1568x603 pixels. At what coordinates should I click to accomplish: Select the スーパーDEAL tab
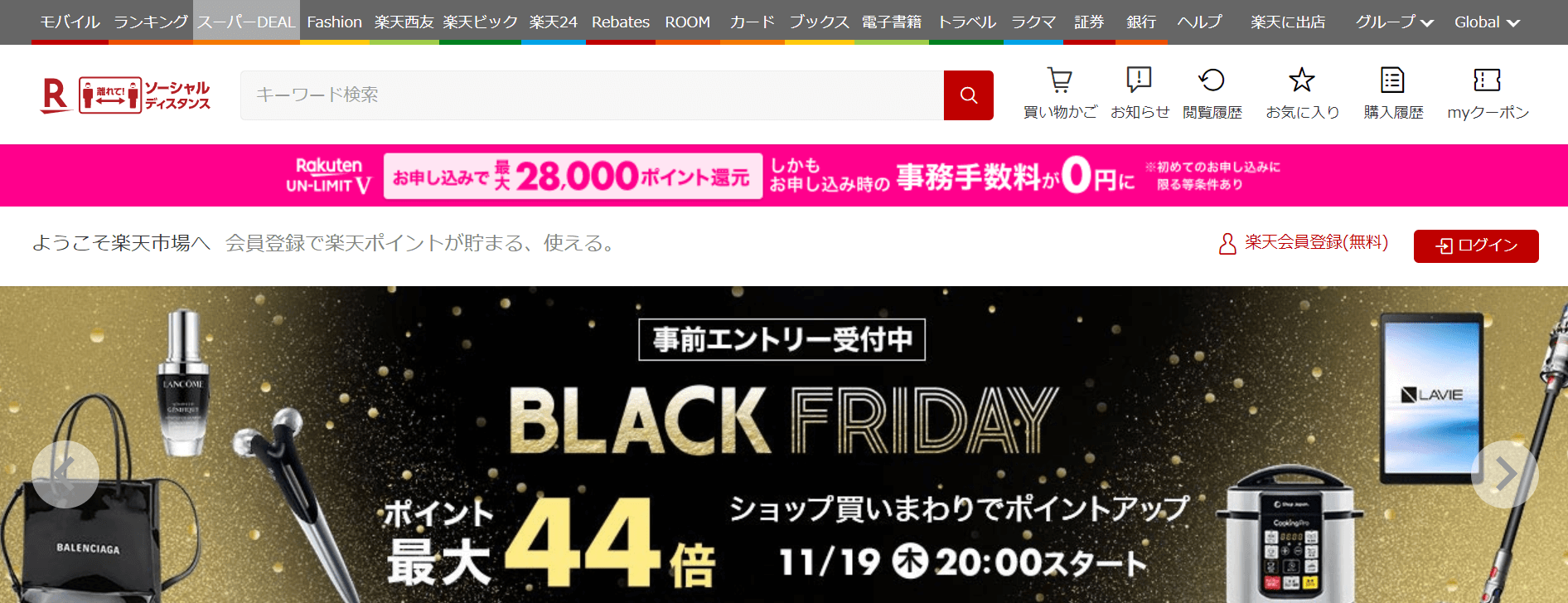pyautogui.click(x=246, y=22)
